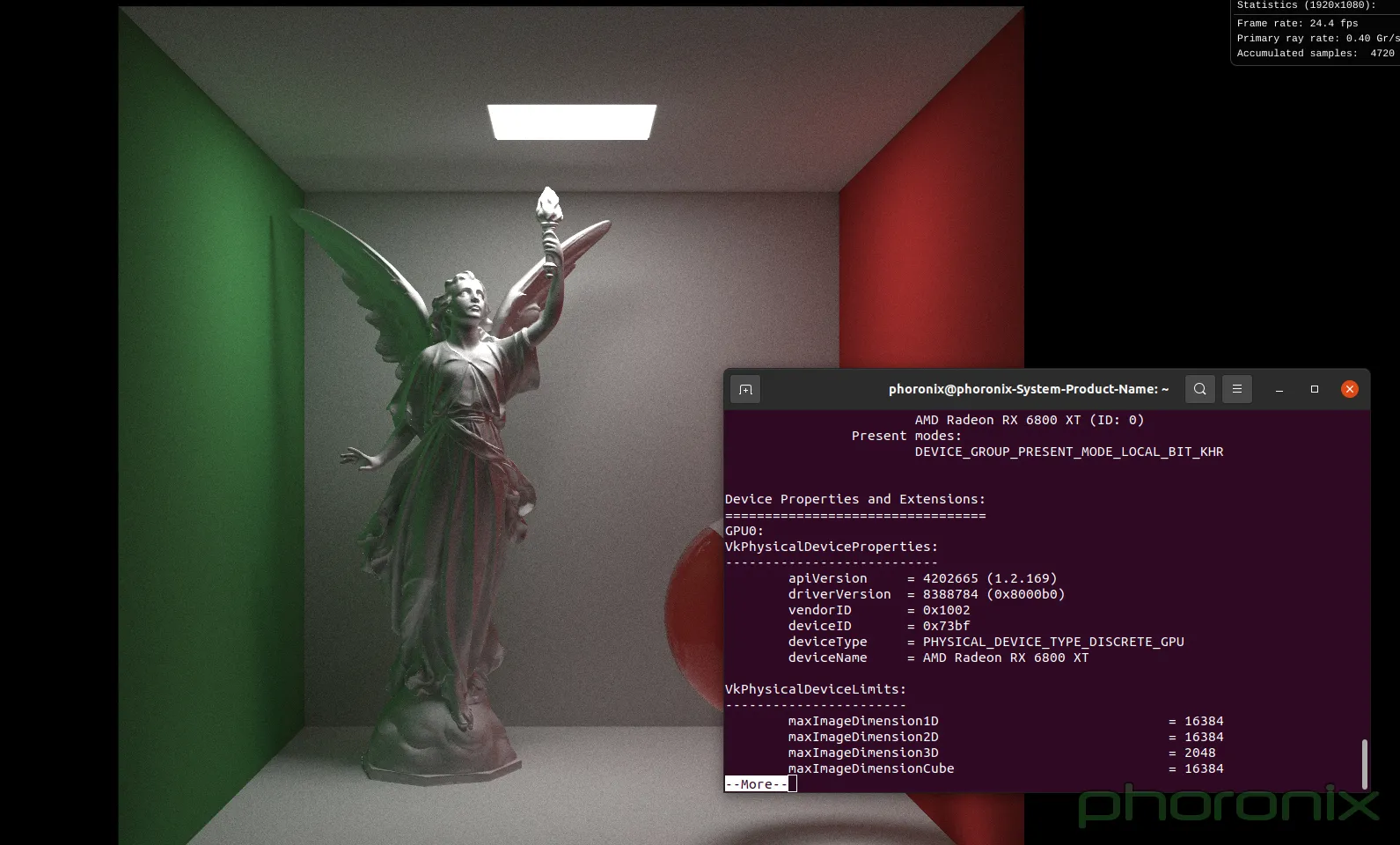1400x845 pixels.
Task: Select the deviceName AMD Radeon RX 6800 XT line
Action: pos(938,658)
